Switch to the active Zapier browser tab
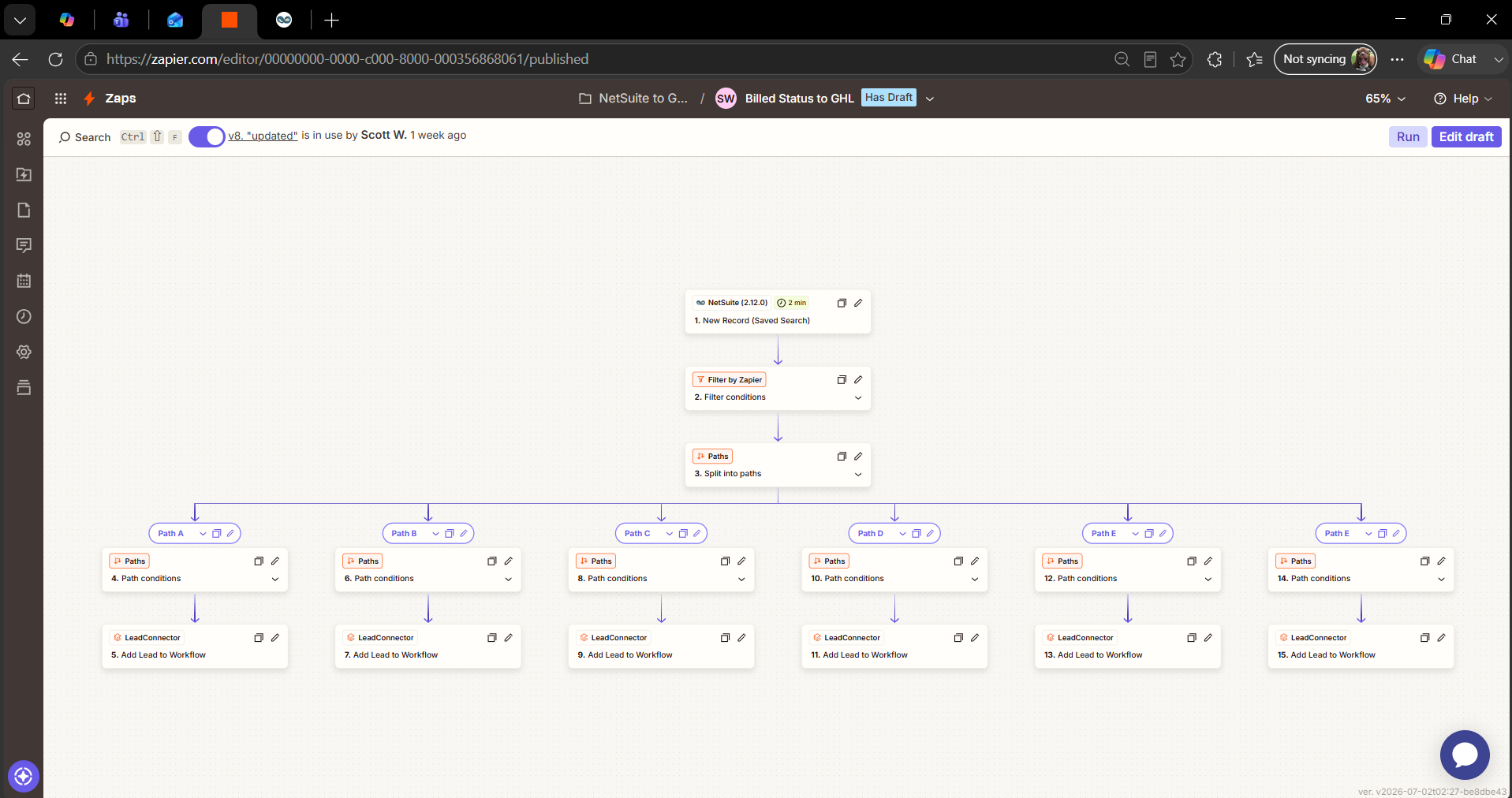Screen dimensions: 1512x798 pyautogui.click(x=230, y=21)
